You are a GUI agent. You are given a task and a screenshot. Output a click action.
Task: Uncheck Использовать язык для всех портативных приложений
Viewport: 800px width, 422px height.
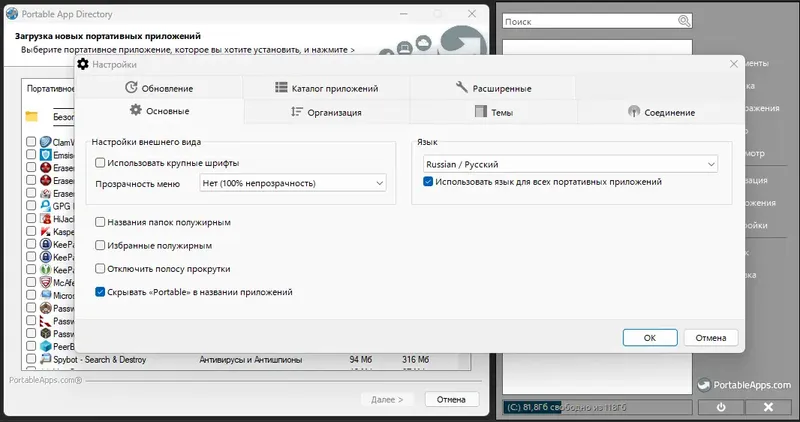pyautogui.click(x=428, y=181)
